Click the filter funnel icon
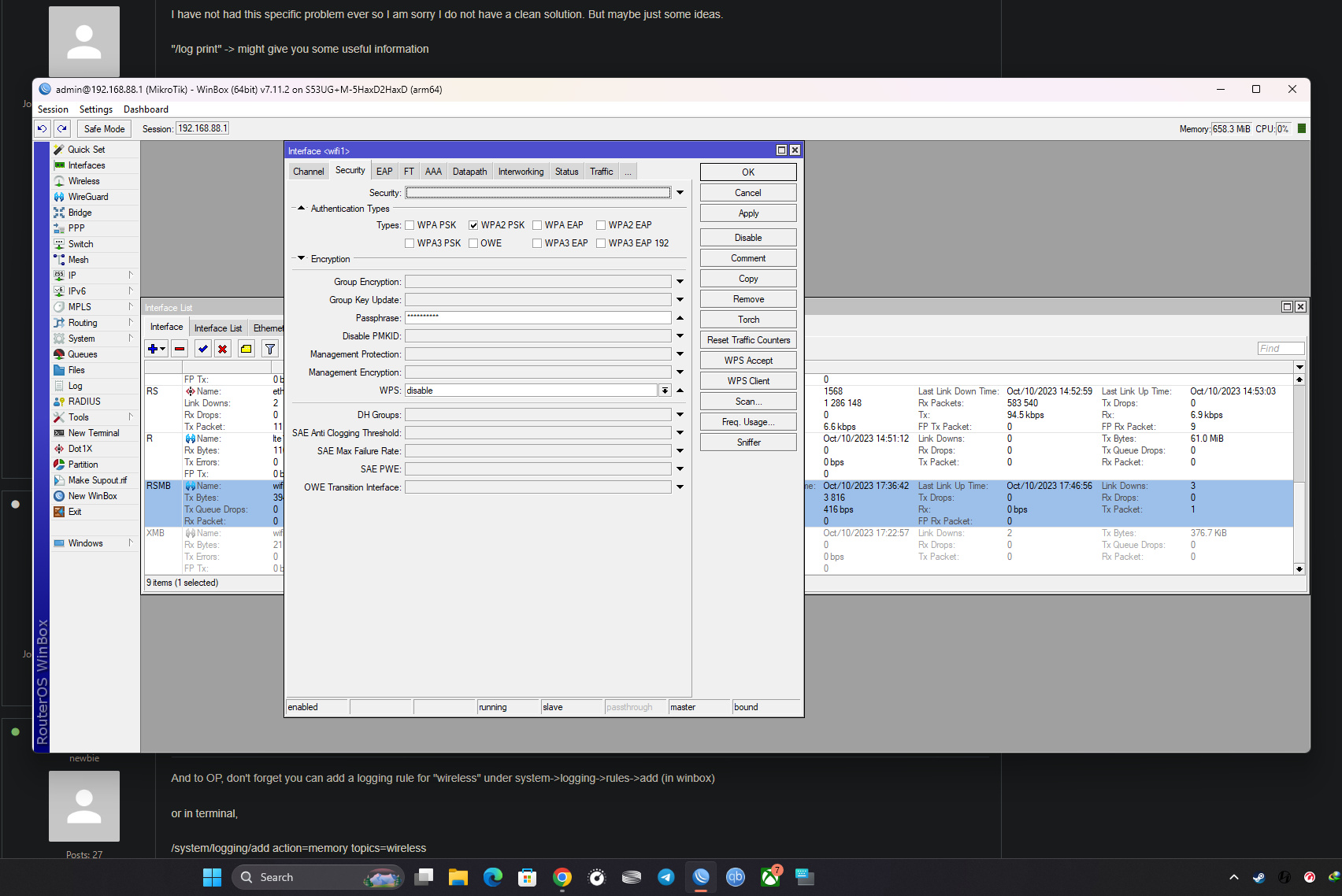 (x=270, y=349)
